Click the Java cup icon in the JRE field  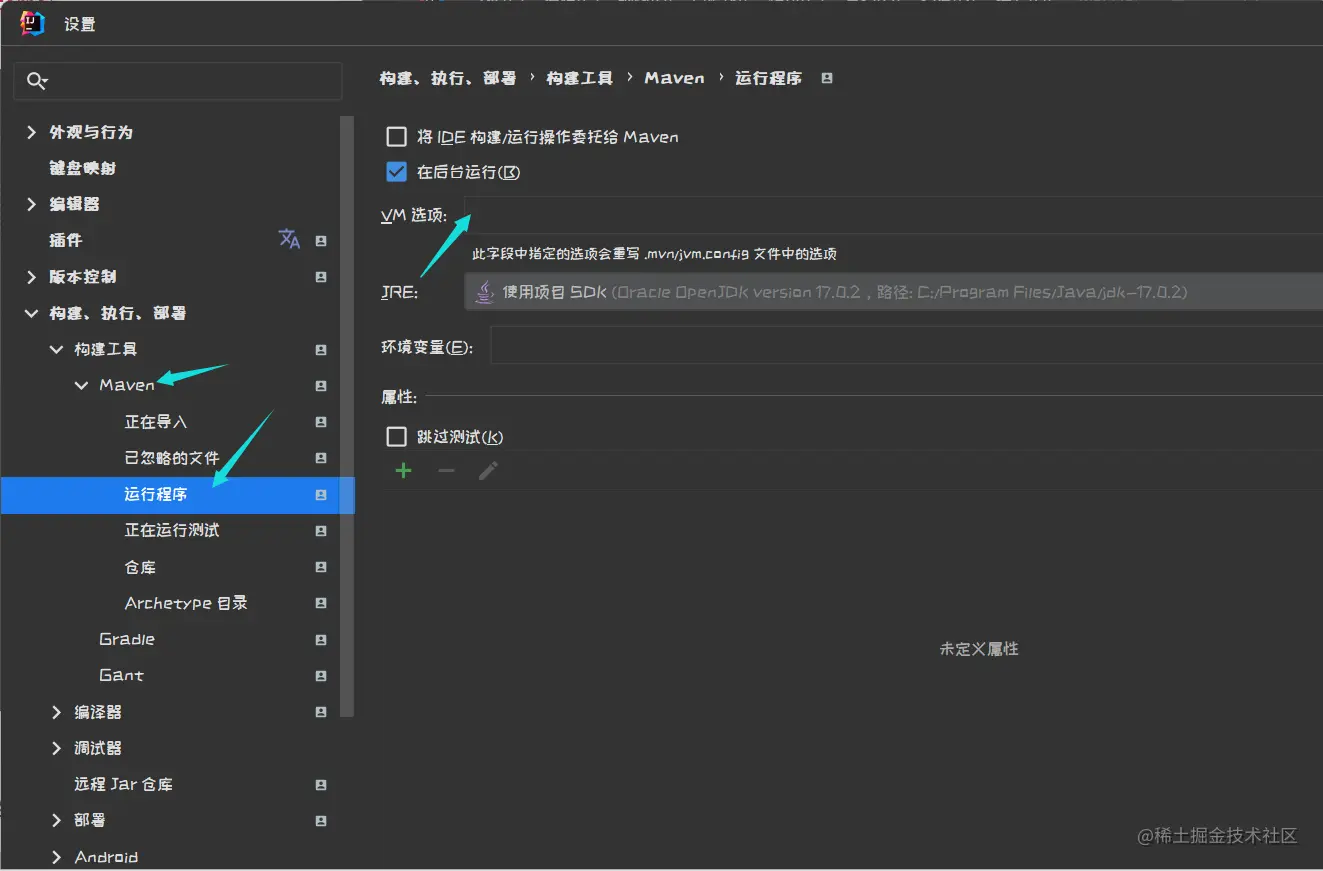pos(484,292)
